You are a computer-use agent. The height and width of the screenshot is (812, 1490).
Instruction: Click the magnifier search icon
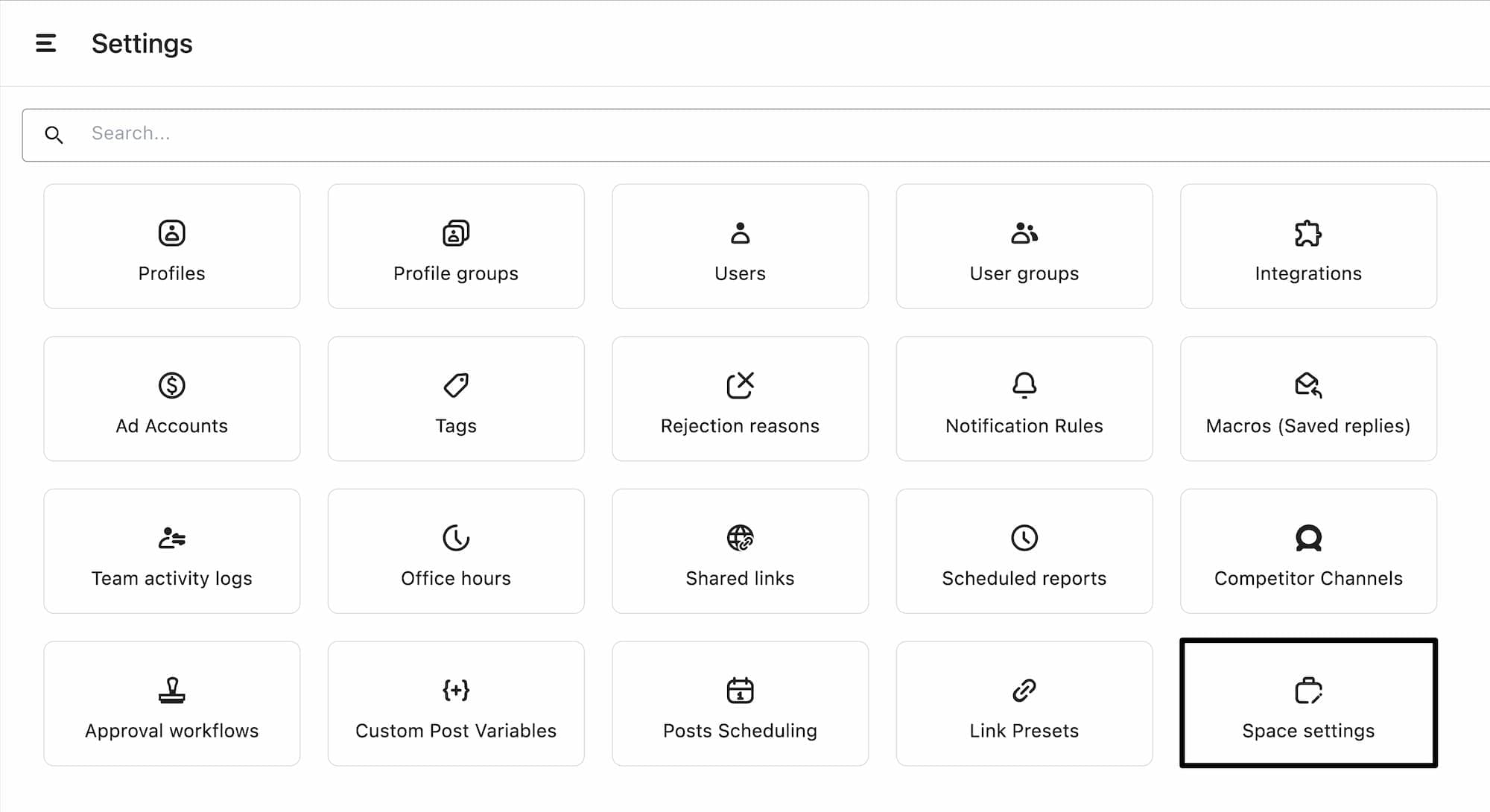[x=54, y=135]
